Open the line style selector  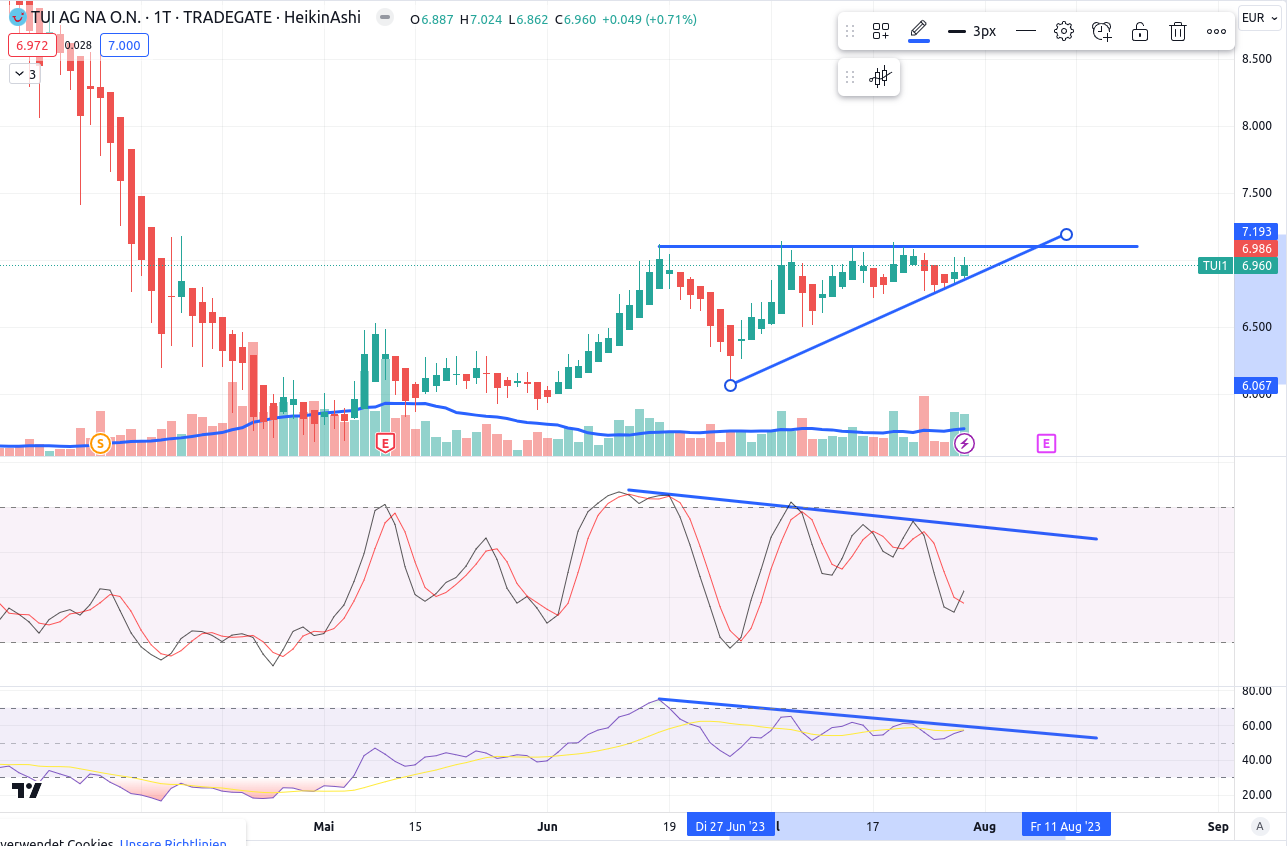[1025, 31]
